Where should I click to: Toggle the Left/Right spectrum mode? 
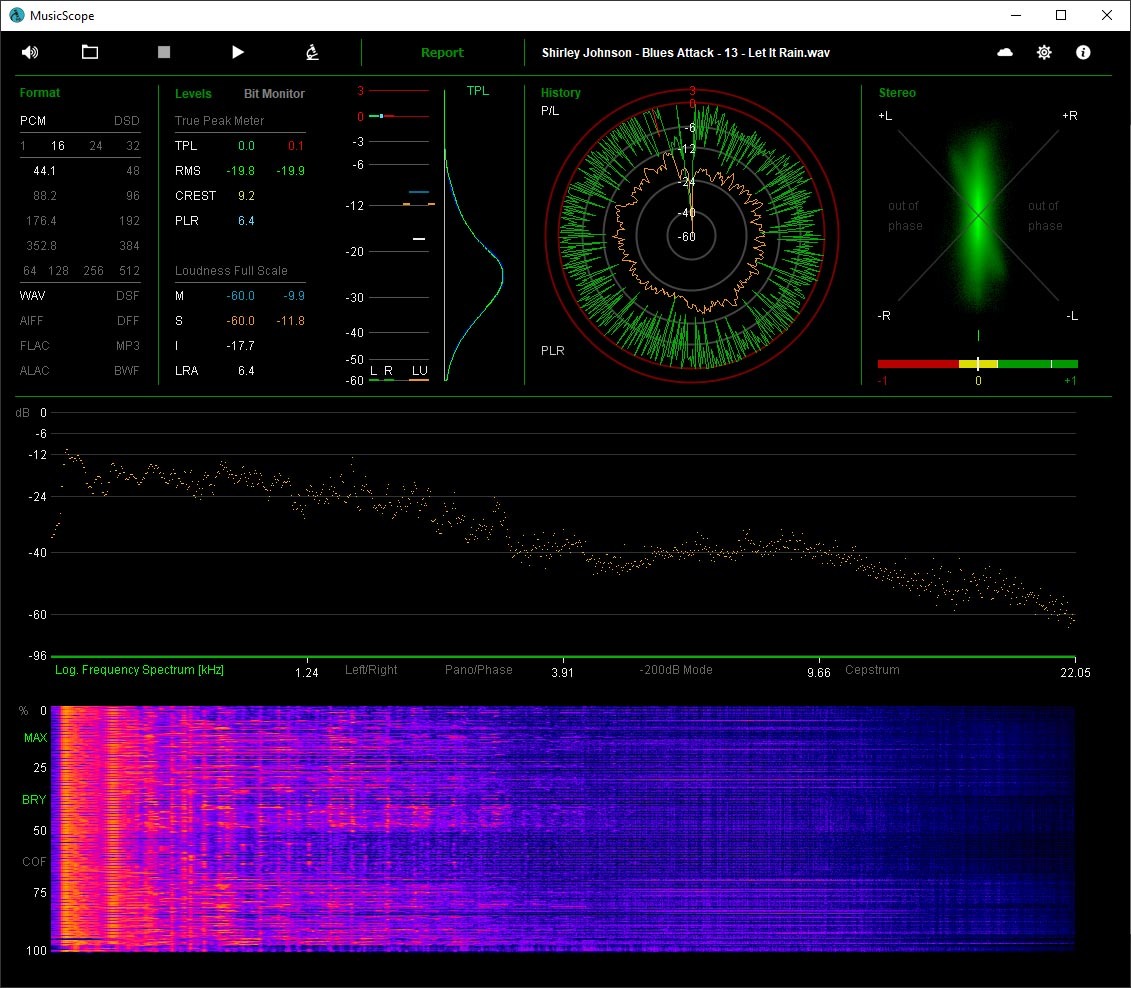point(371,670)
